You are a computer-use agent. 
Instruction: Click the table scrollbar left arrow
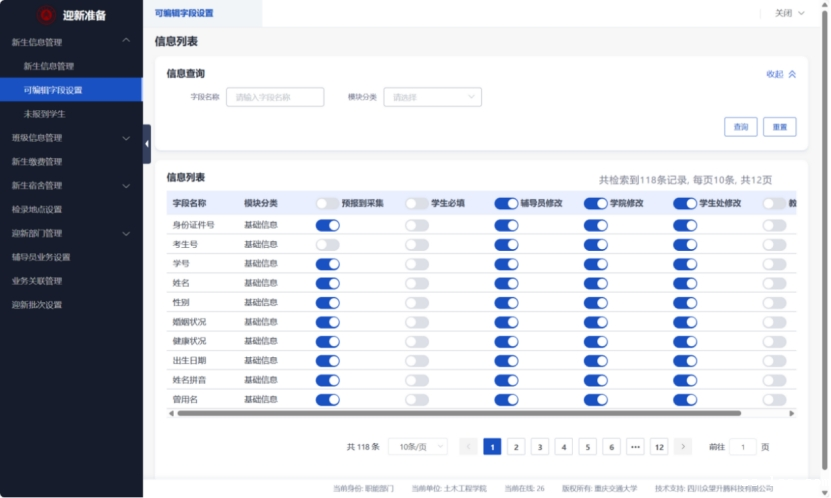pyautogui.click(x=171, y=413)
